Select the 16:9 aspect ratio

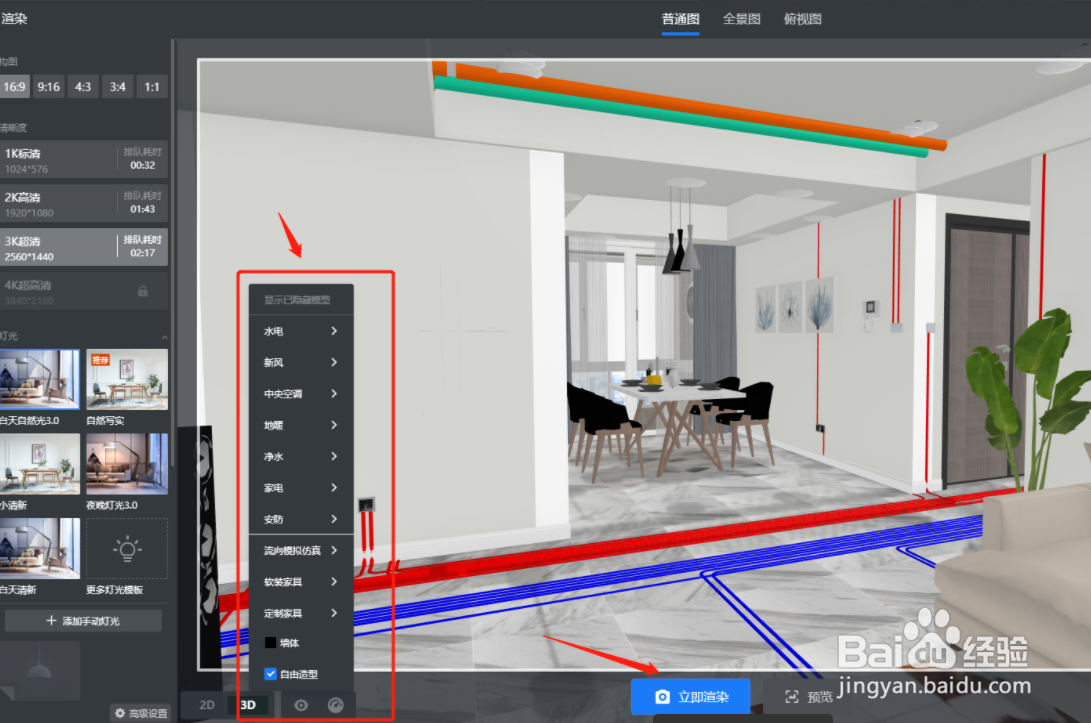pos(14,87)
